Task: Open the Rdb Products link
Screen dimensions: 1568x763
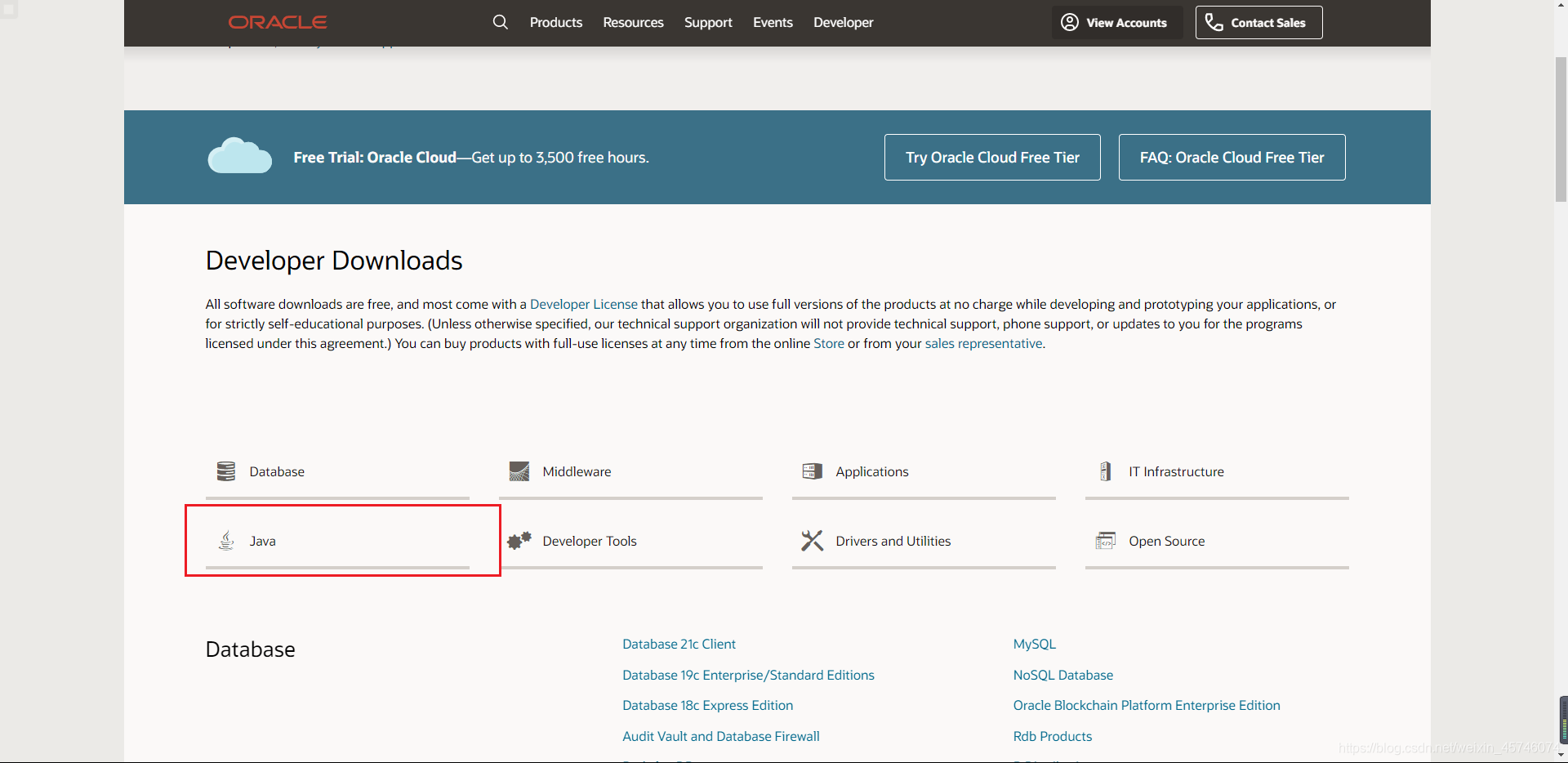Action: (x=1053, y=736)
